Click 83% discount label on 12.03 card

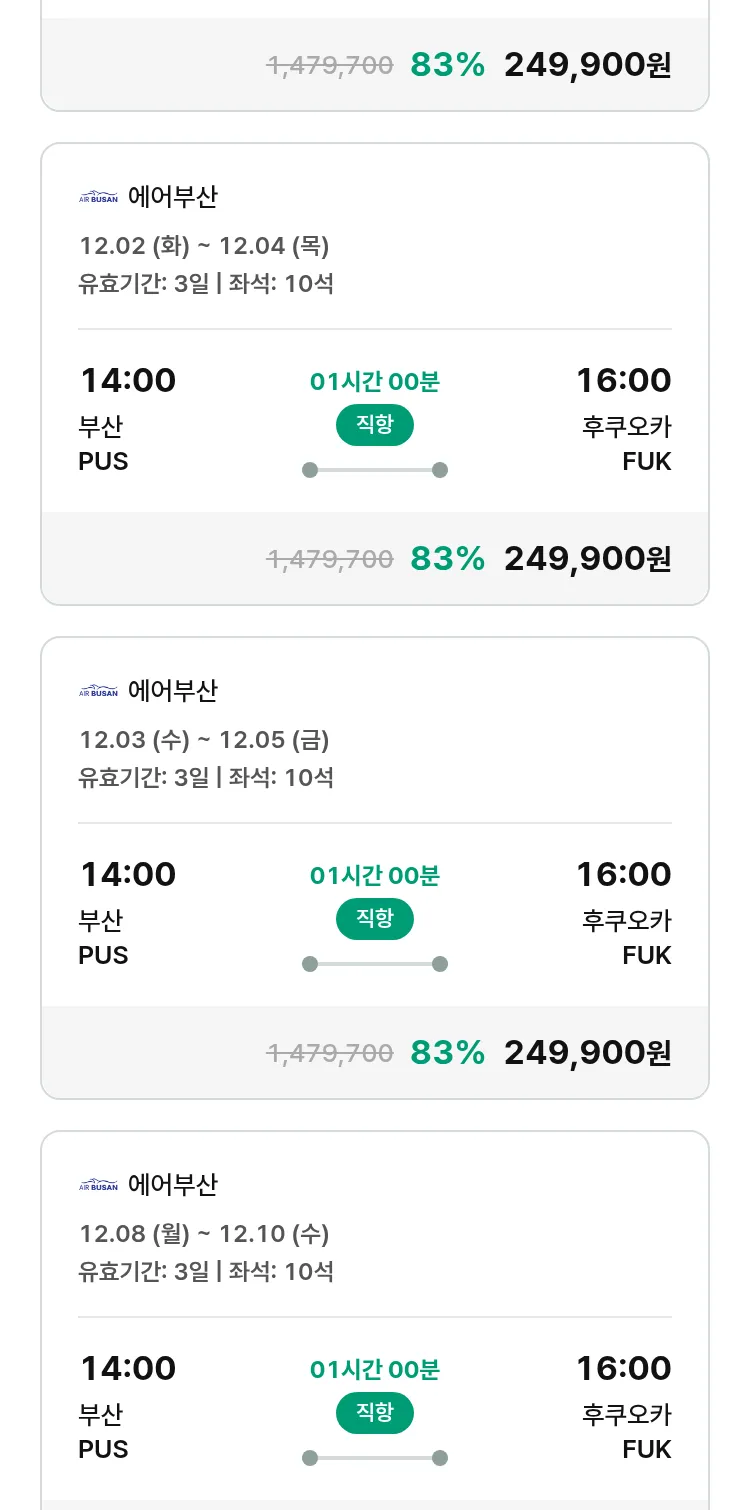coord(447,1053)
